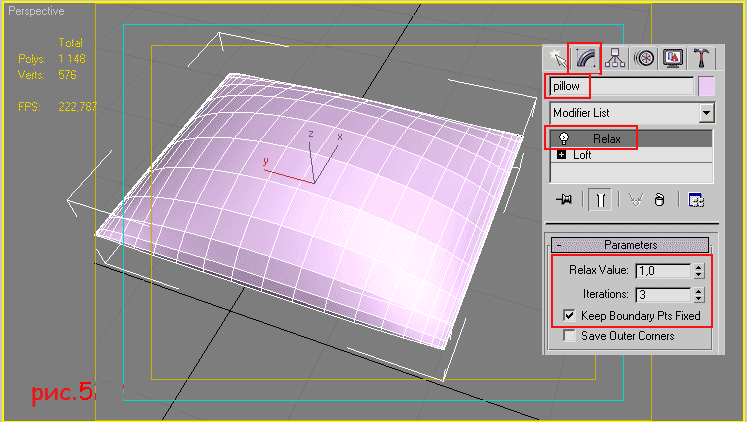
Task: Open the Motion panel tab
Action: (x=642, y=58)
